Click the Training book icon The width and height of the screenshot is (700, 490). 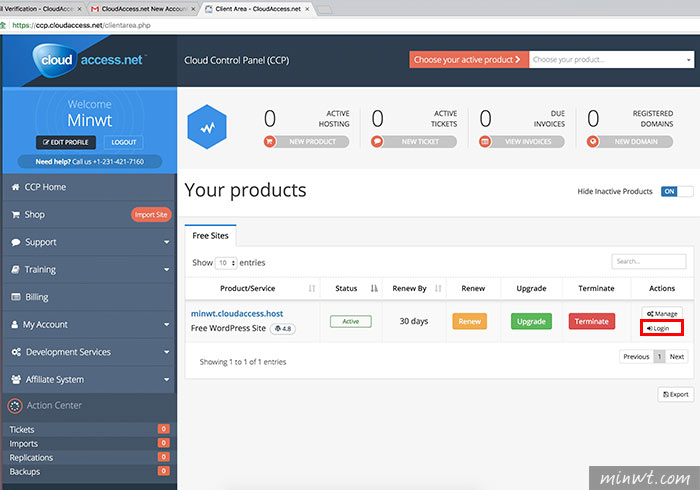(16, 270)
